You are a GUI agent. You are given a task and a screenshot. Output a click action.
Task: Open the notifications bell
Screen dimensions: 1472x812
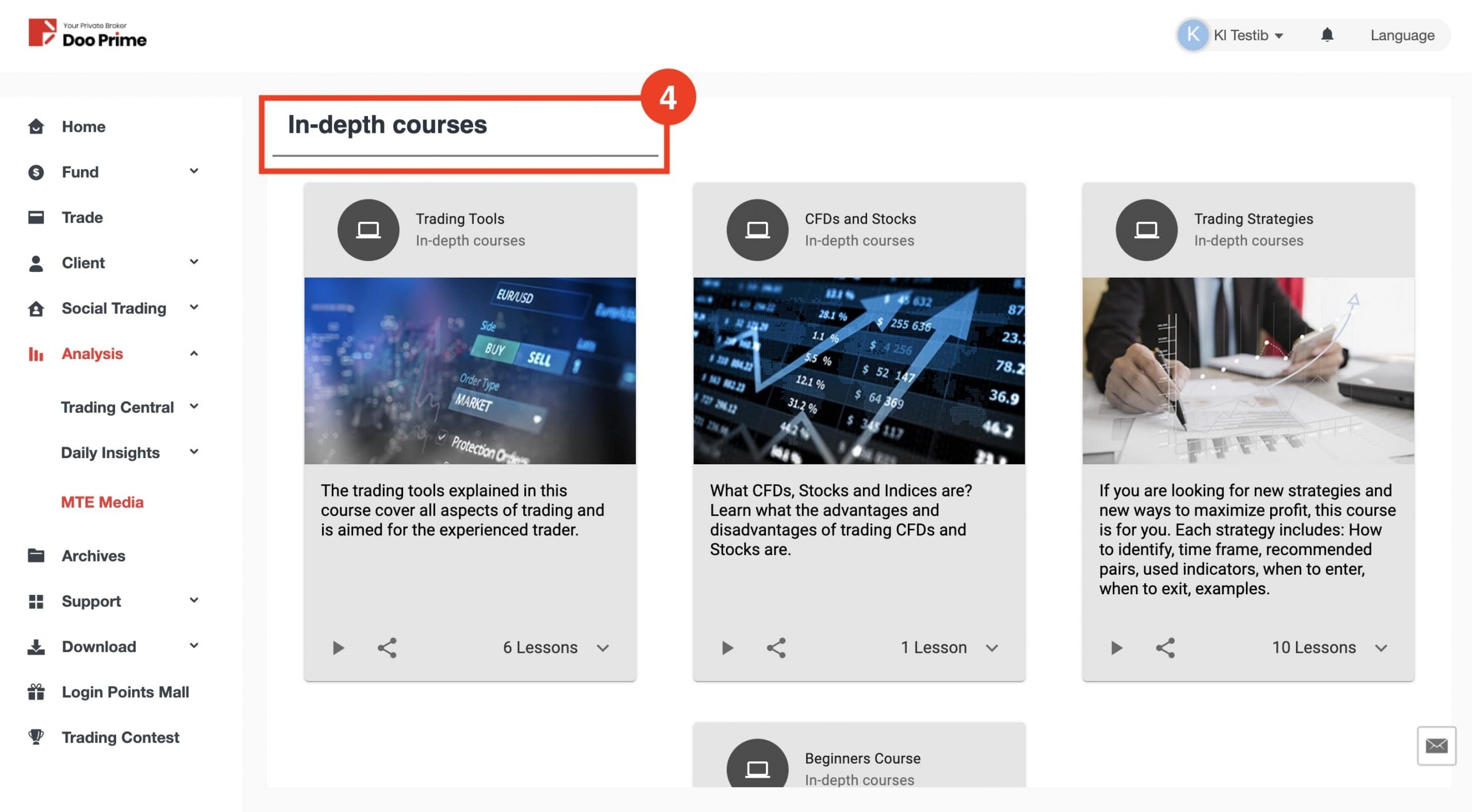1327,35
